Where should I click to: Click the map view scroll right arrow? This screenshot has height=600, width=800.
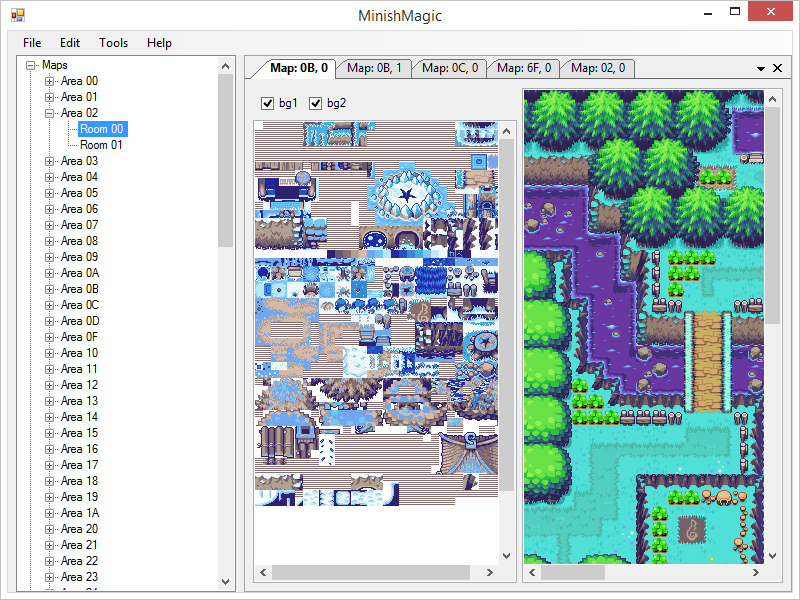[756, 572]
